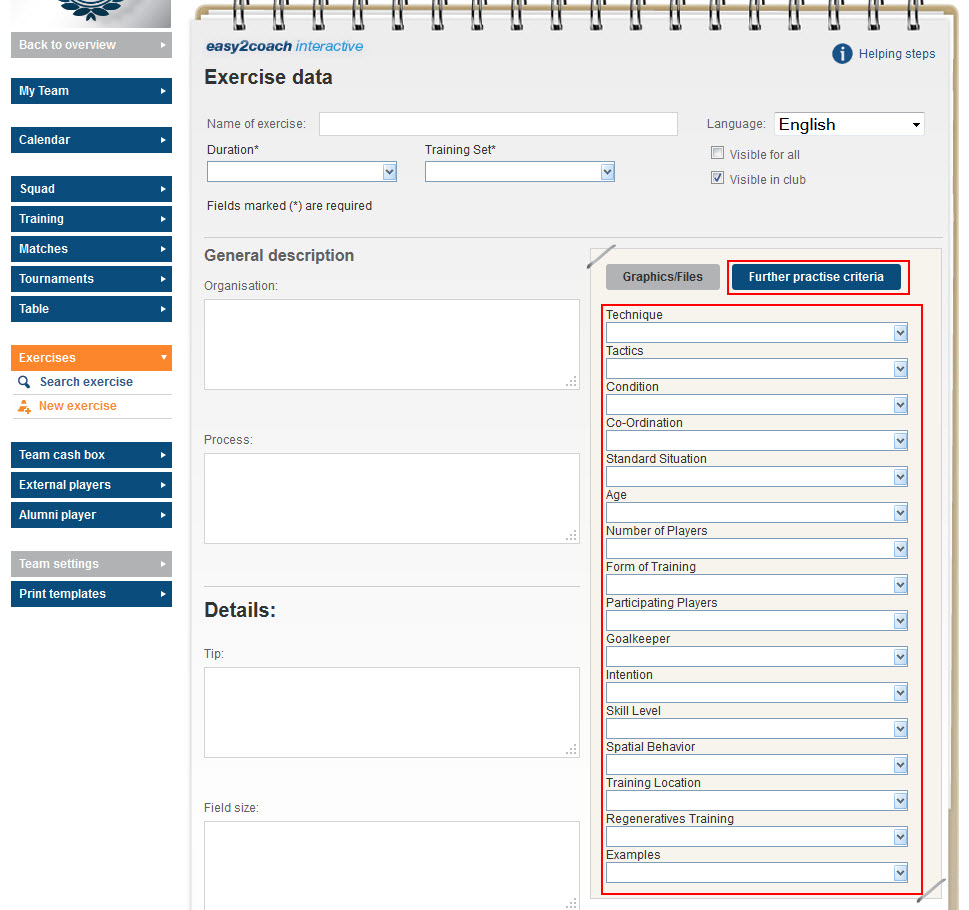
Task: Open the Examples dropdown
Action: coord(756,872)
